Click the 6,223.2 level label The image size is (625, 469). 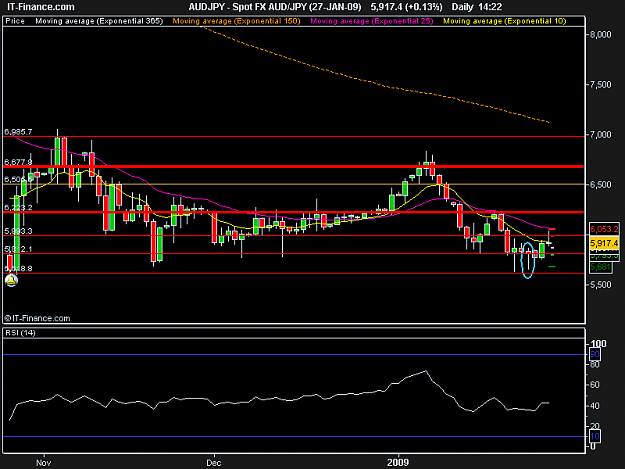(x=18, y=208)
